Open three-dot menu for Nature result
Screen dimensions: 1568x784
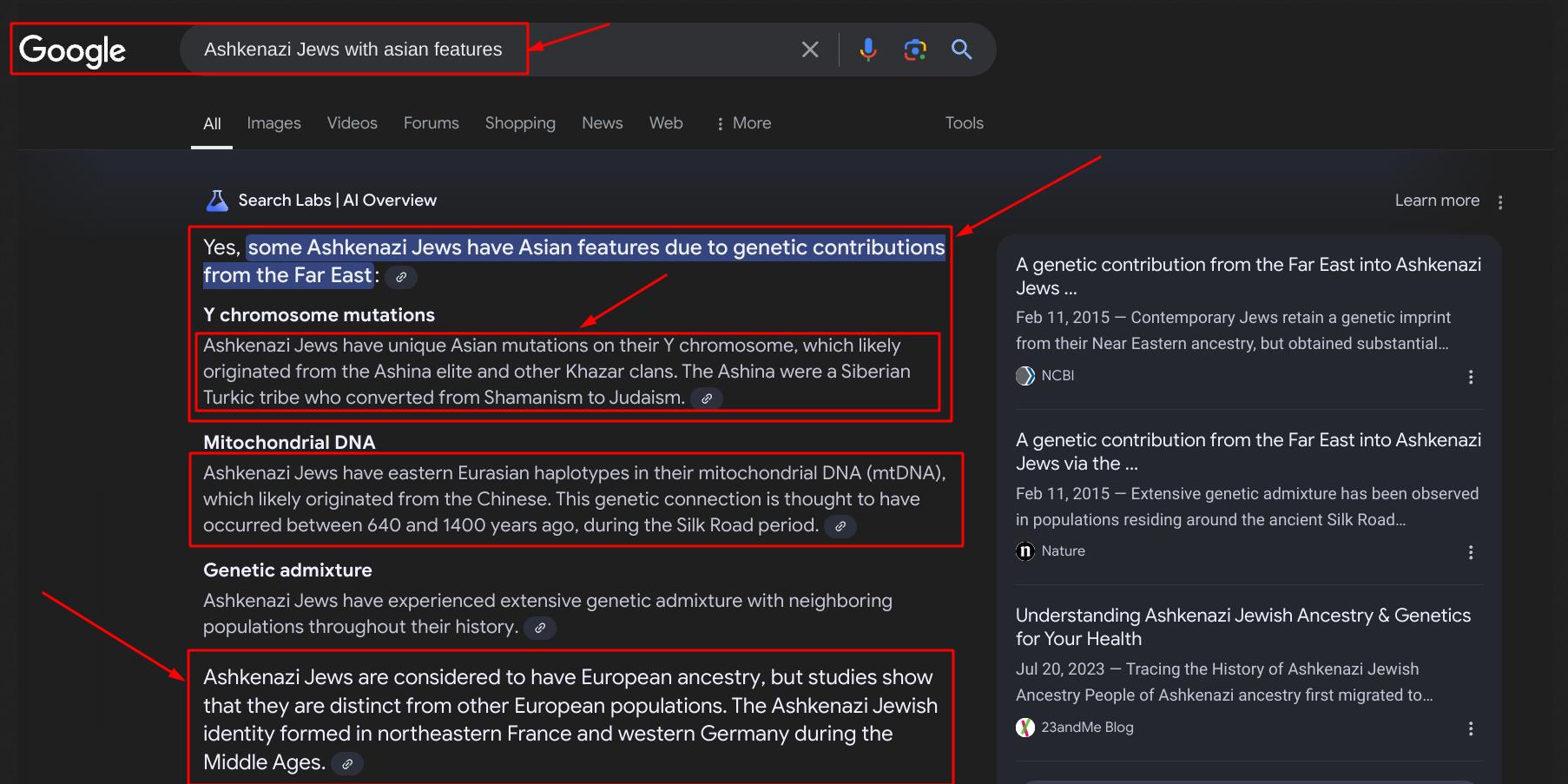[1470, 552]
